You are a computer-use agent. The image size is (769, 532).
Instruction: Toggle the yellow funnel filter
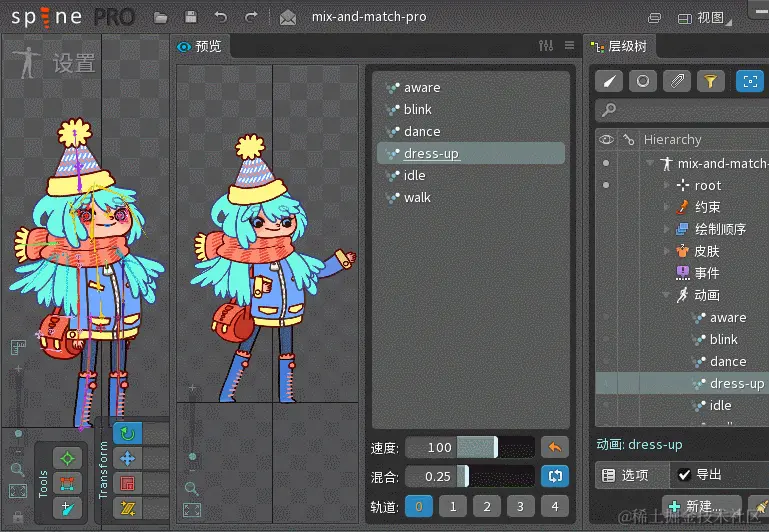(x=711, y=81)
